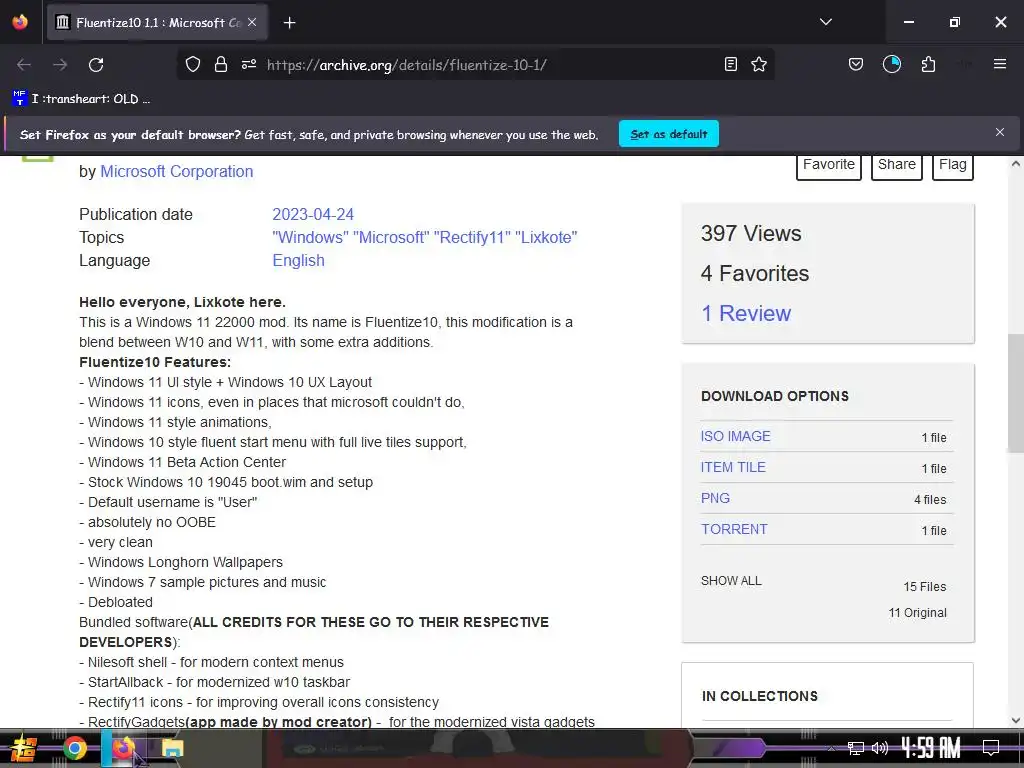1024x768 pixels.
Task: Click the 'DOWNLOAD OPTIONS' heading
Action: tap(775, 396)
